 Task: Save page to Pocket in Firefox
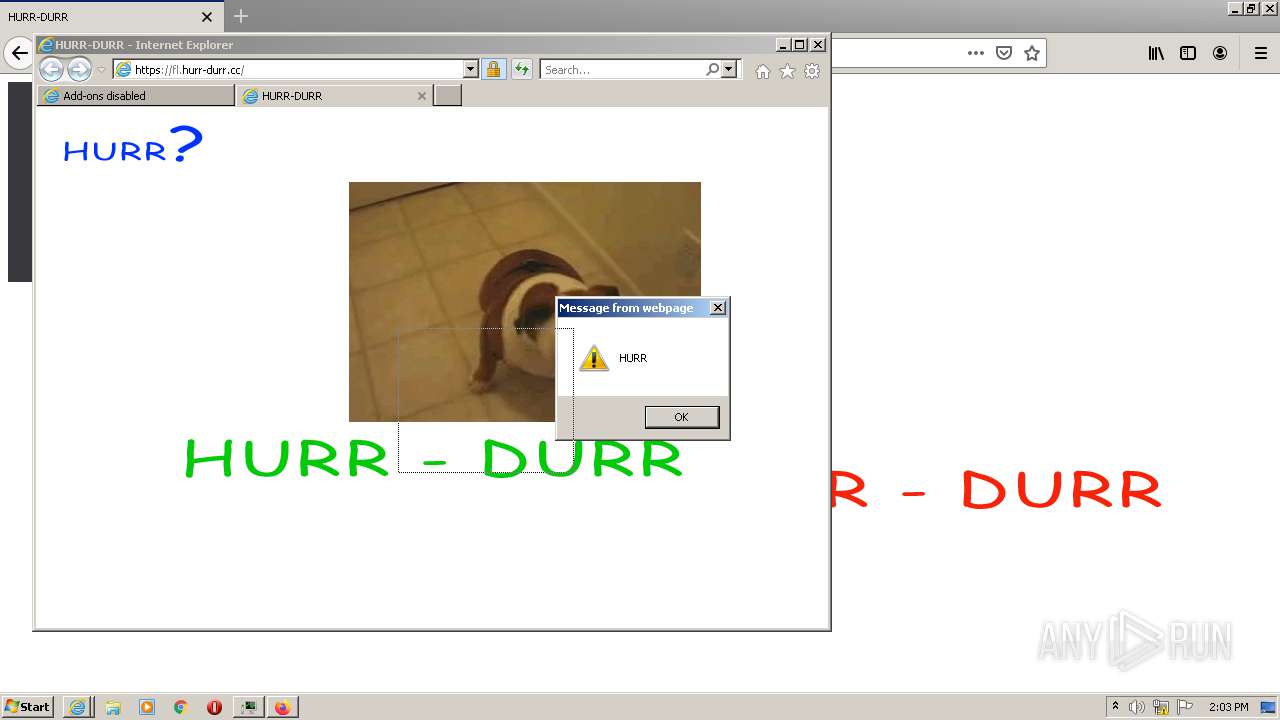(1004, 53)
